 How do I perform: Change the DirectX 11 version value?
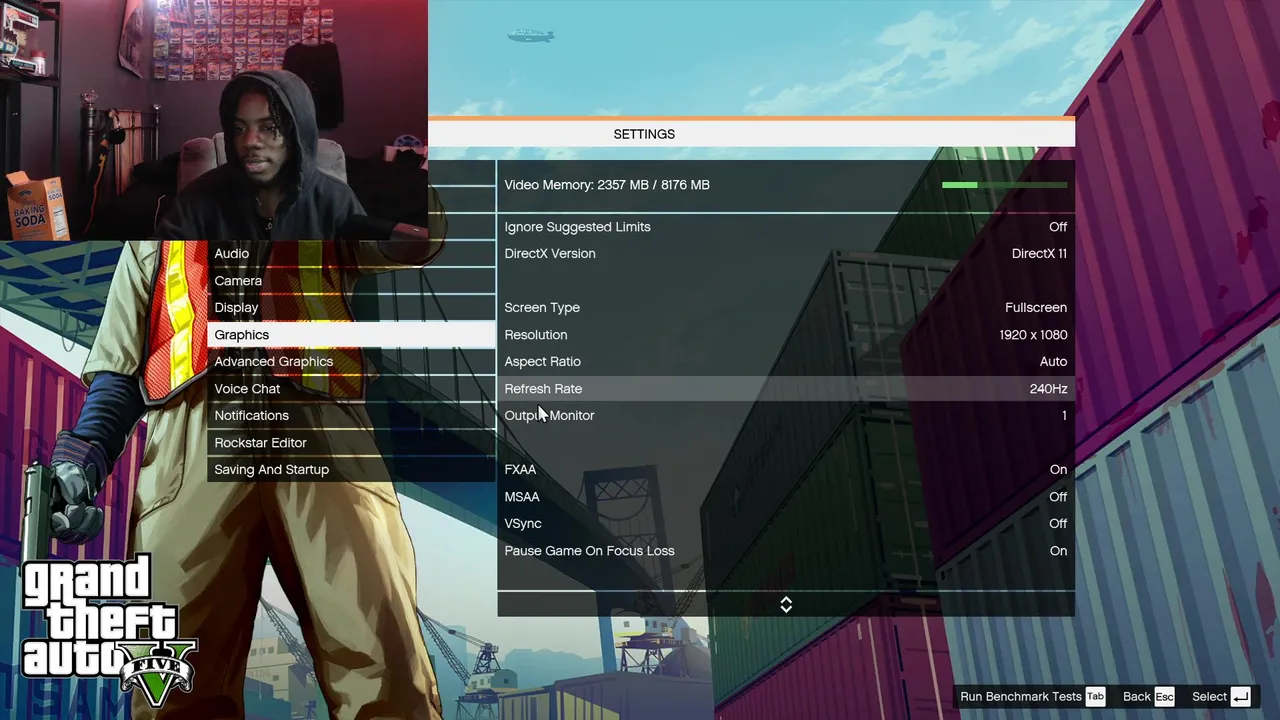(1039, 254)
